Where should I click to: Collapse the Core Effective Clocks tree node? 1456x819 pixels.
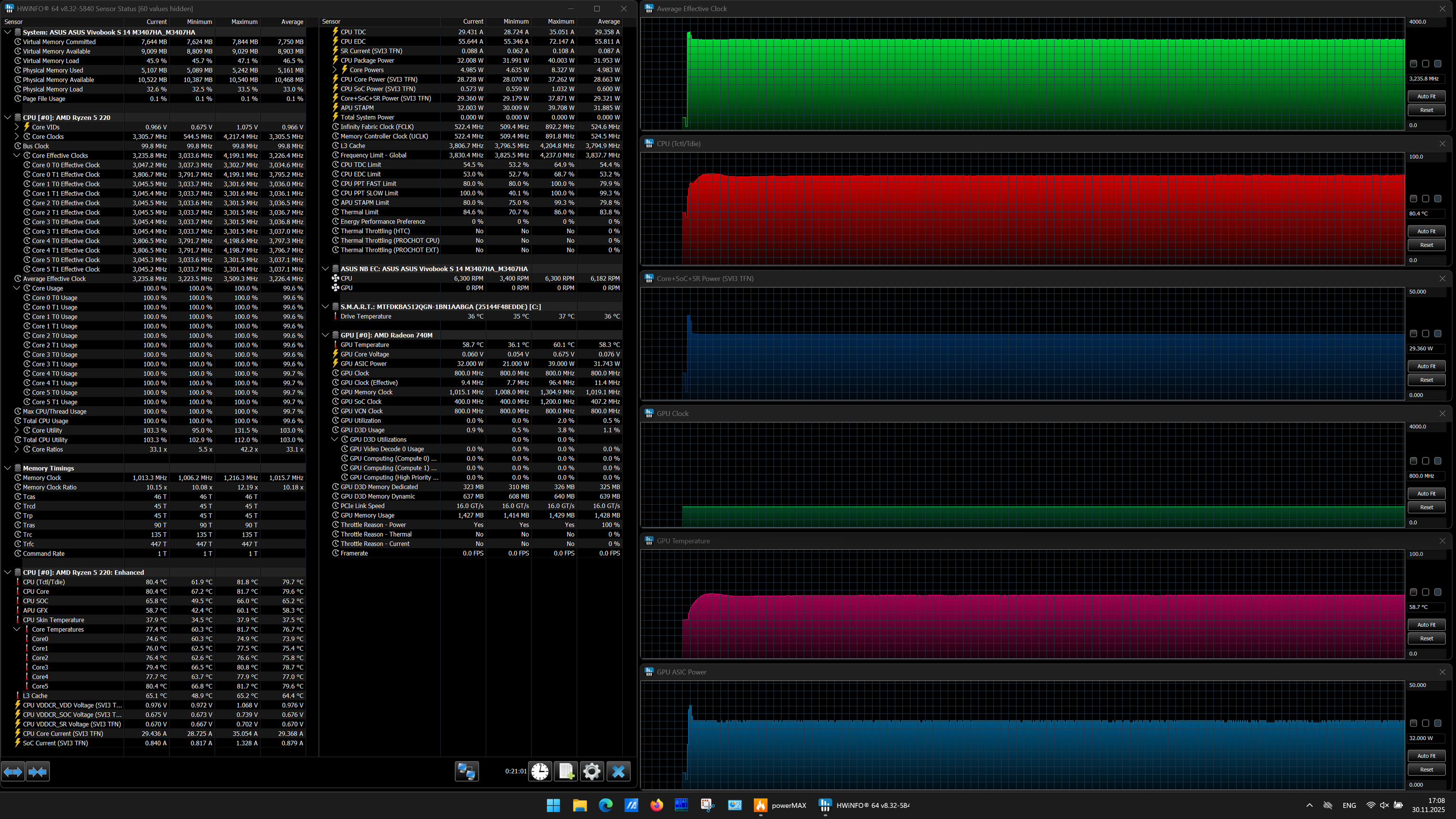coord(17,155)
